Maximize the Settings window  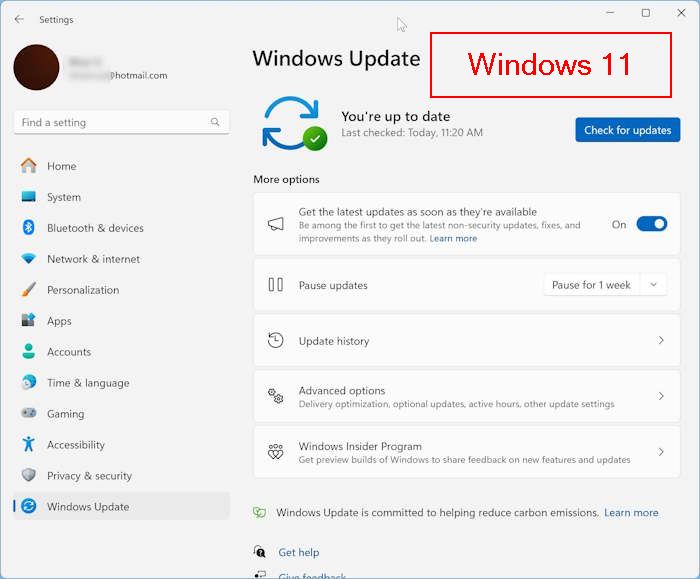(x=646, y=13)
